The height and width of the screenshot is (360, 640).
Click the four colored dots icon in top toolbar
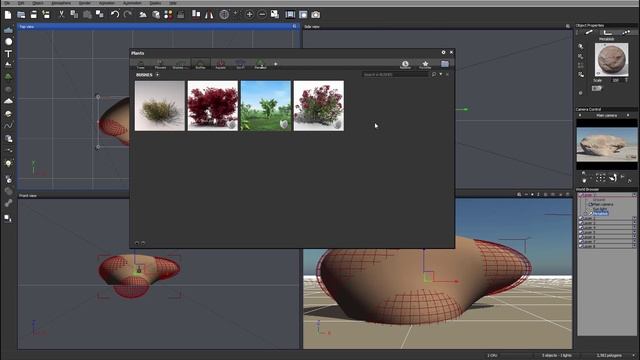(x=168, y=15)
